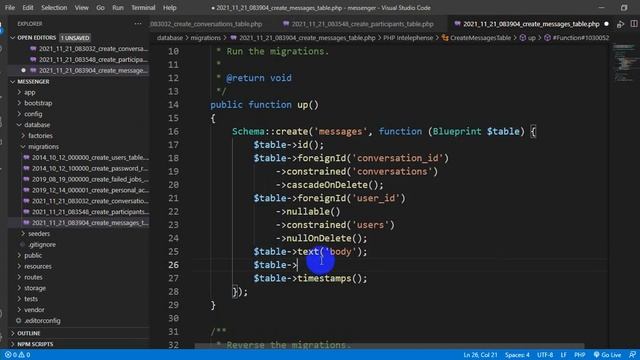The image size is (640, 360).
Task: Open the Run menu
Action: [118, 7]
